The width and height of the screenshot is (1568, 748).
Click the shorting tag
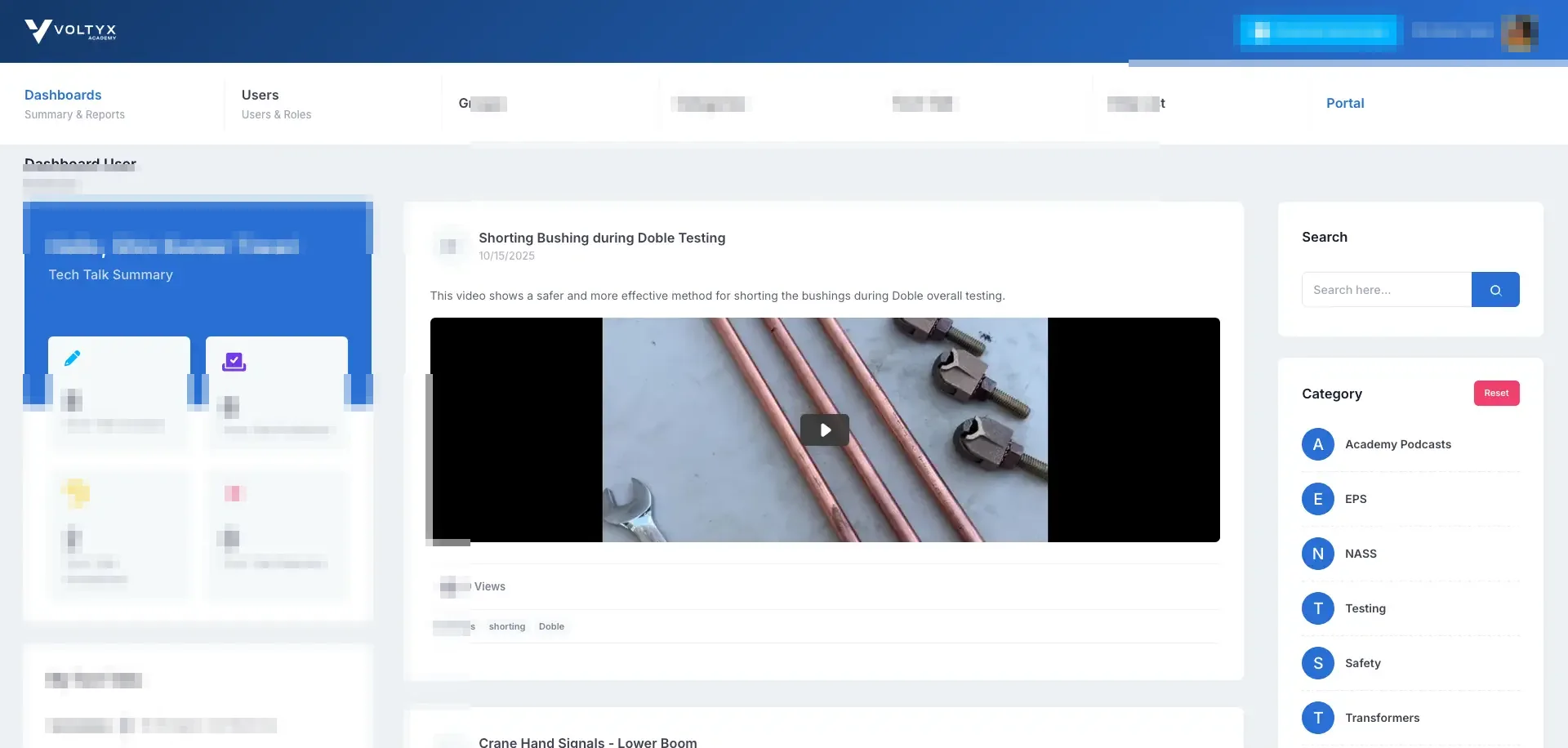pyautogui.click(x=507, y=626)
